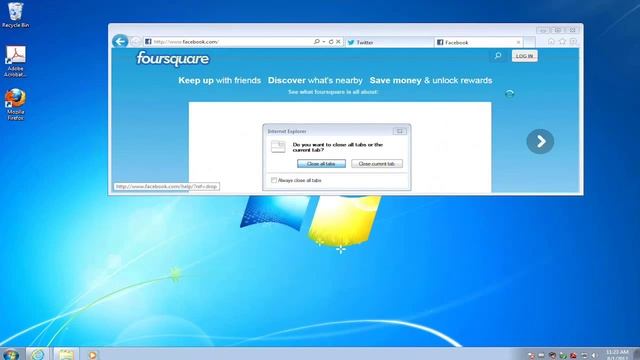Click the foursquare logo
The width and height of the screenshot is (640, 360).
[x=173, y=59]
